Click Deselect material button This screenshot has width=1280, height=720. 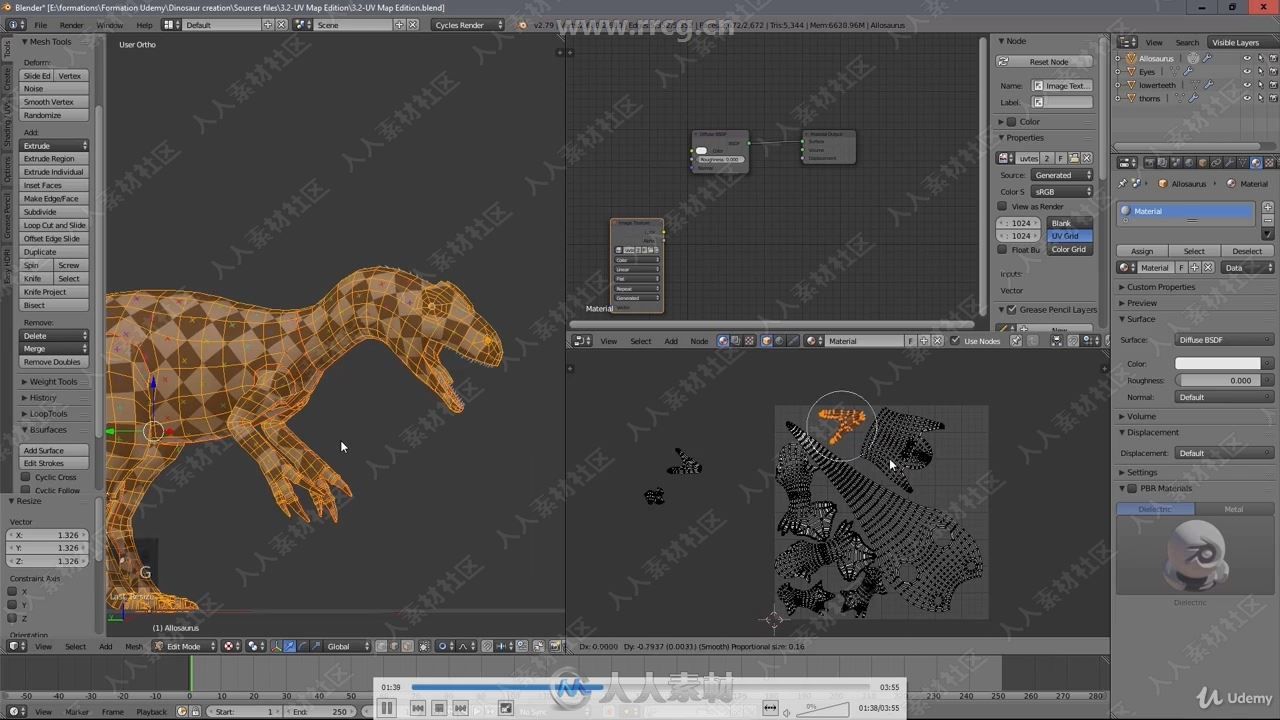click(x=1247, y=251)
